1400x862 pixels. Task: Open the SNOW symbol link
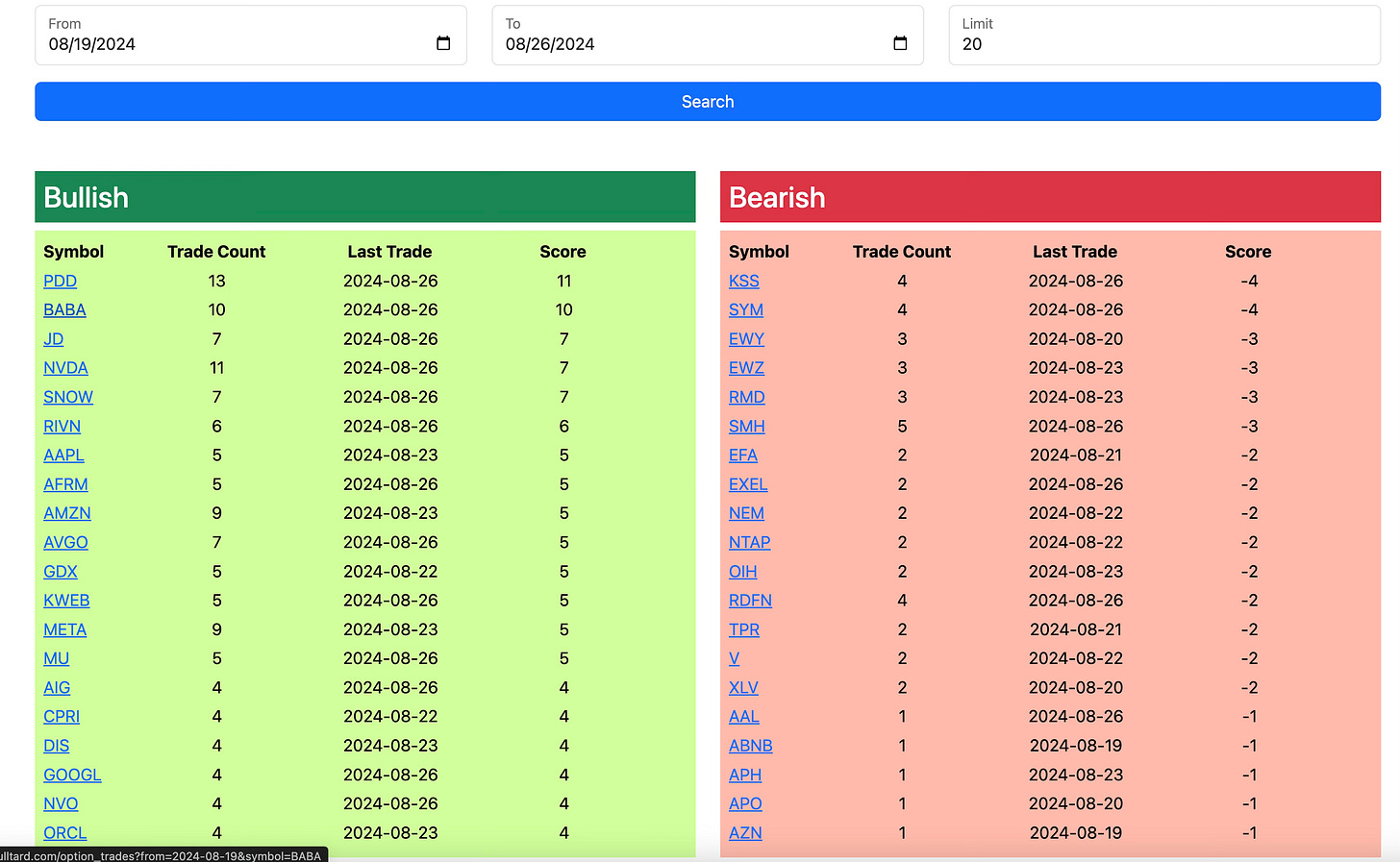point(68,397)
